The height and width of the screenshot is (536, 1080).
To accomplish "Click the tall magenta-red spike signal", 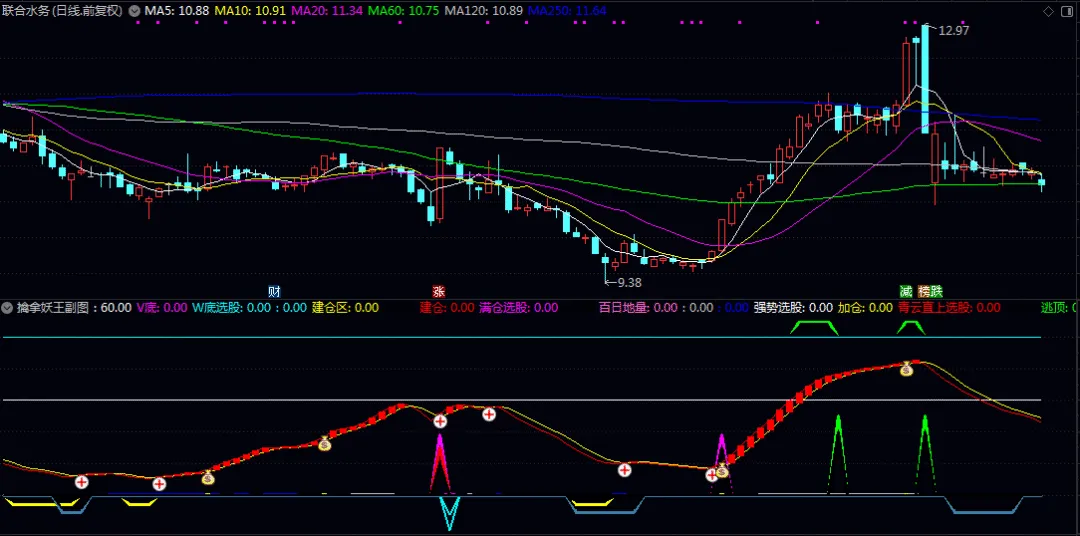I will pos(440,465).
